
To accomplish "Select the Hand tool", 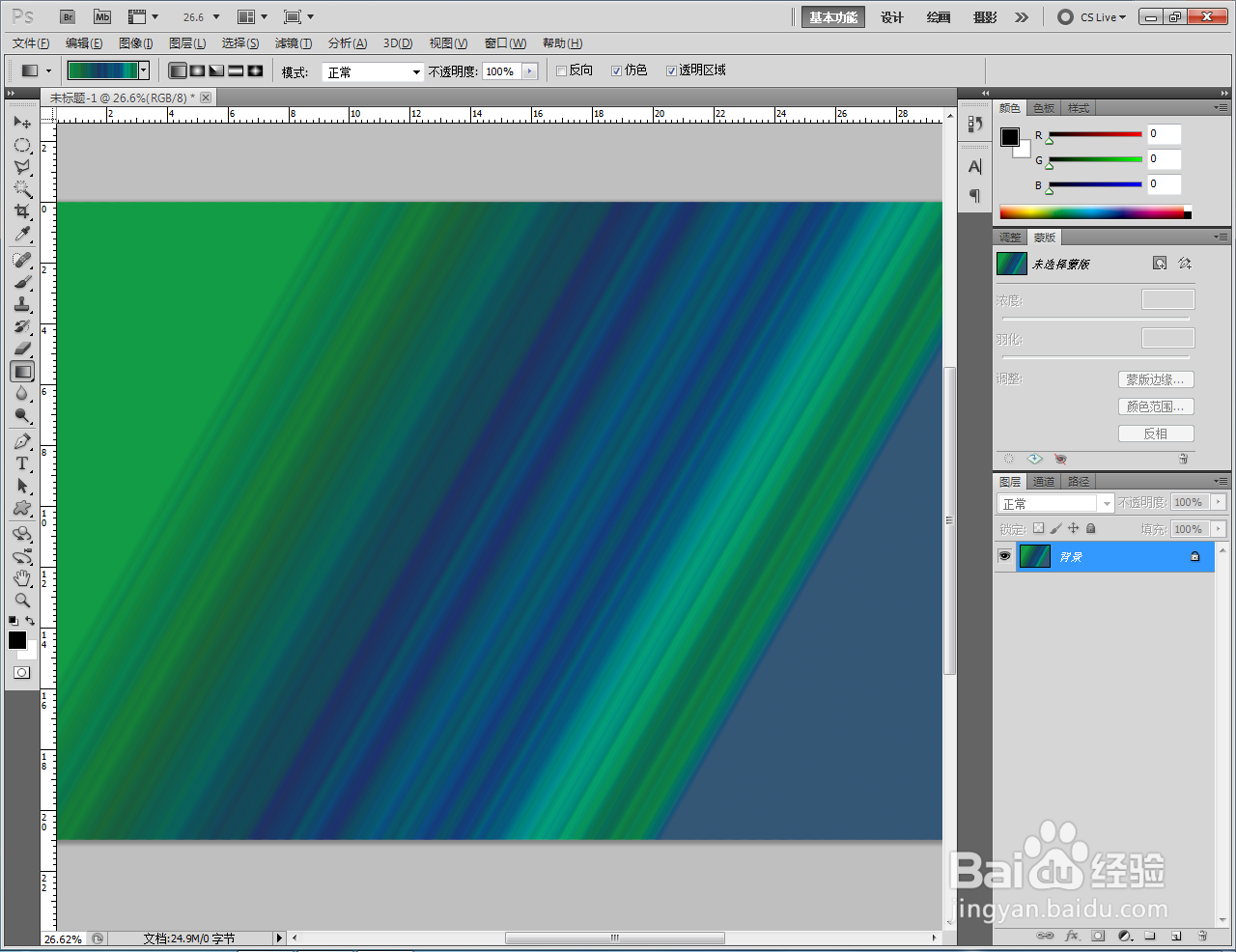I will 22,578.
